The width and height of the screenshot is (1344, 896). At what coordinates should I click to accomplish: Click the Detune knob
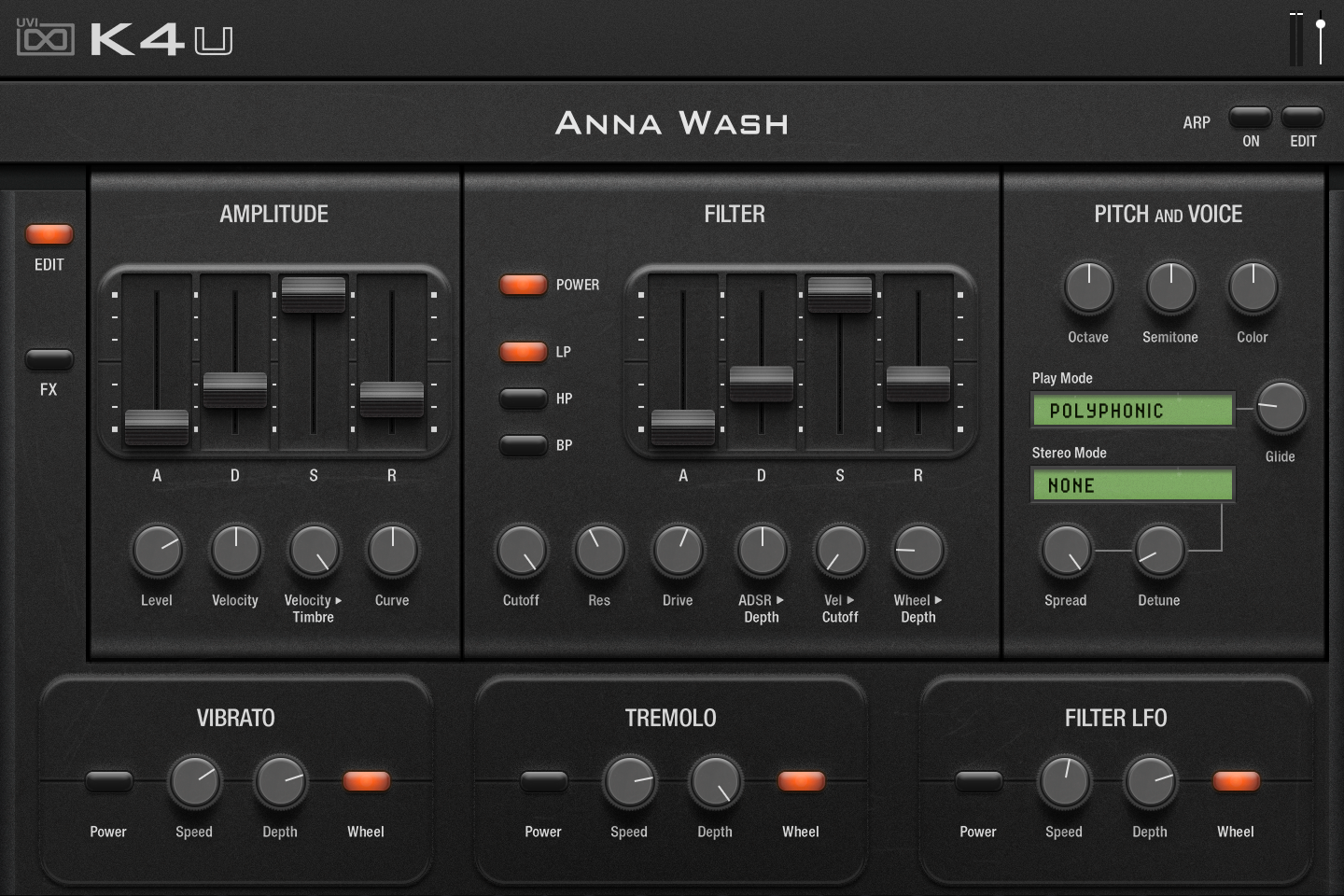(x=1159, y=551)
